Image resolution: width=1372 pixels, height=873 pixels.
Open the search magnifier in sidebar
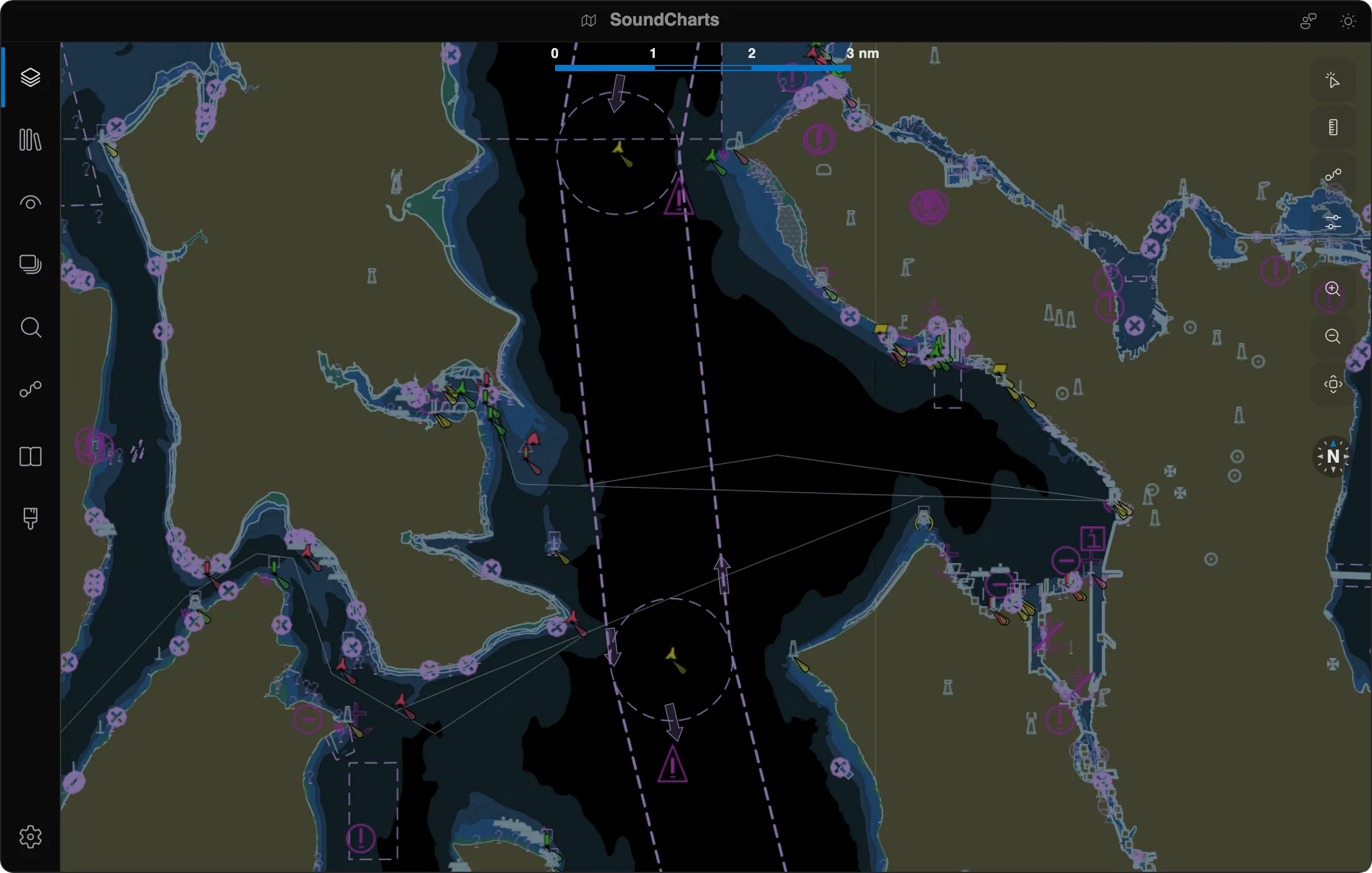pos(30,327)
